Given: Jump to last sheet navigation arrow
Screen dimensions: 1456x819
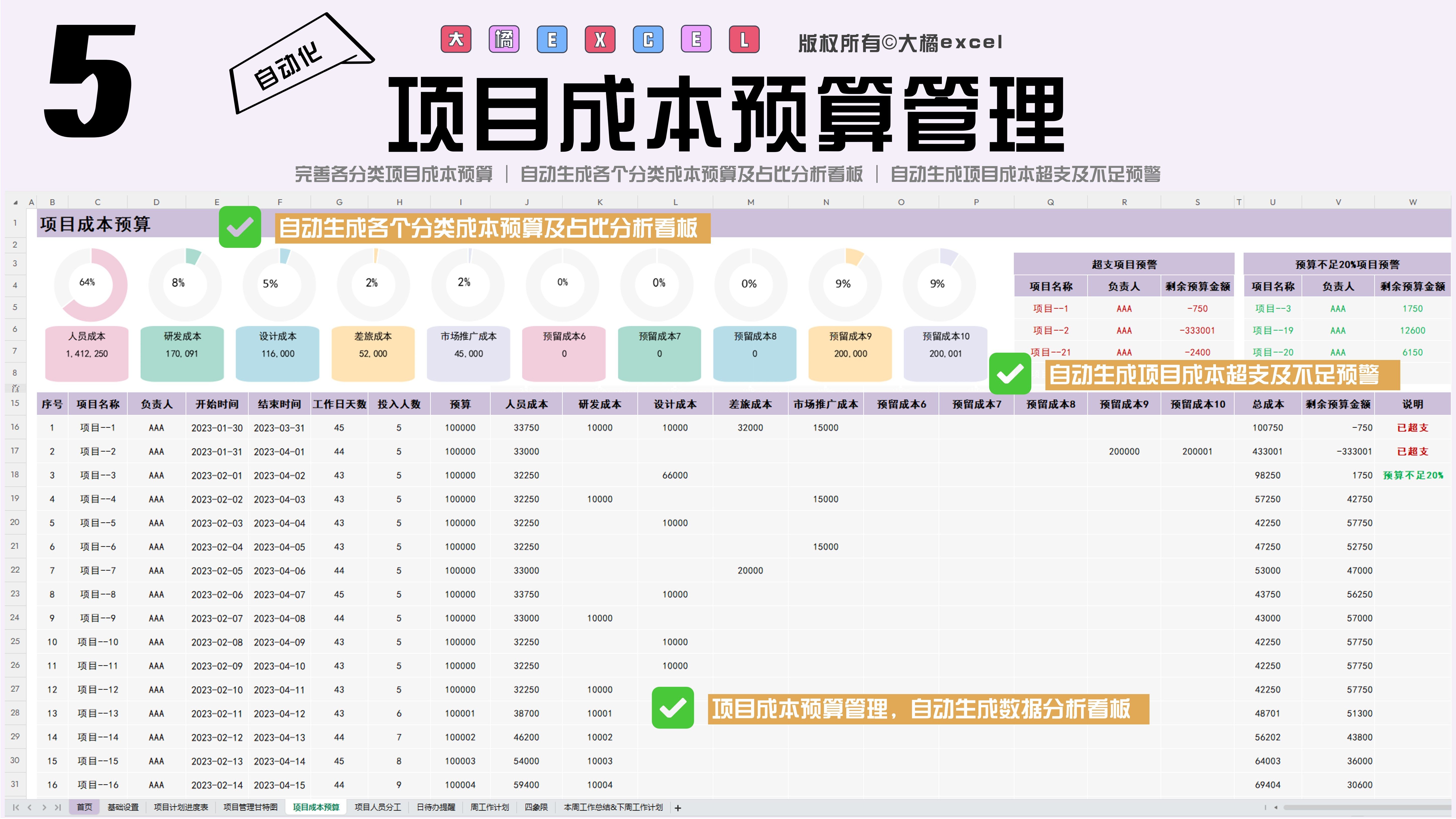Looking at the screenshot, I should click(58, 808).
